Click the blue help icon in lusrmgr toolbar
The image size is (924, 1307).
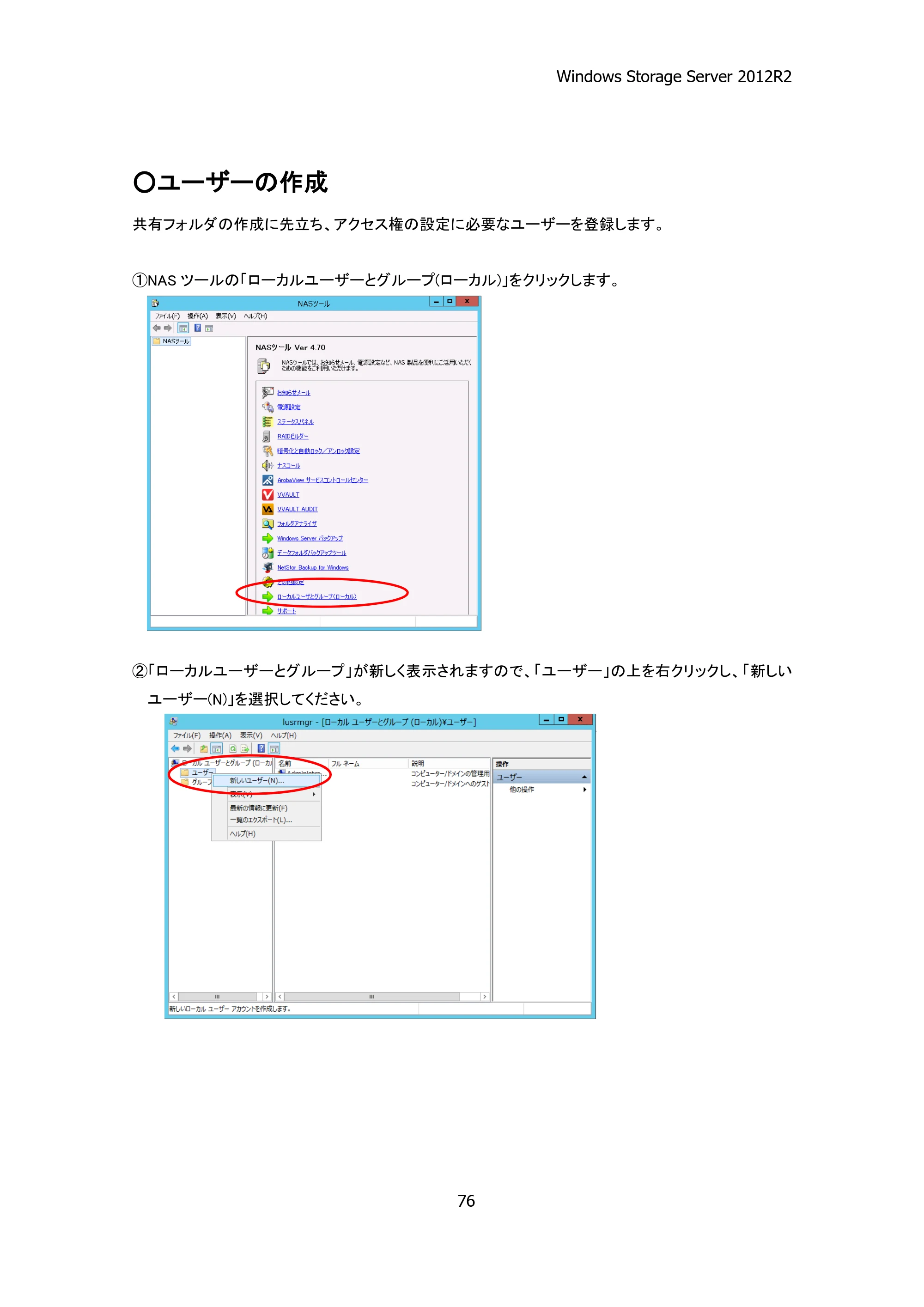pyautogui.click(x=261, y=748)
